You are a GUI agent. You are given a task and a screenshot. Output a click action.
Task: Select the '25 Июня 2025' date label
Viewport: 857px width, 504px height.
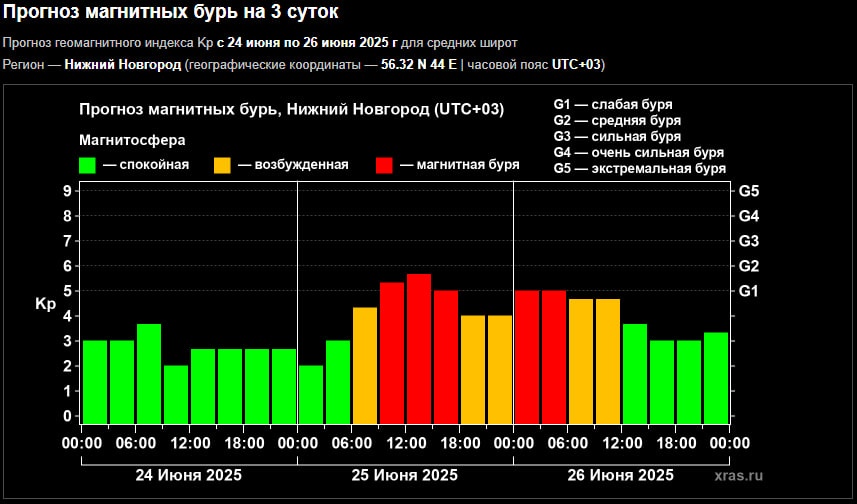pos(405,475)
